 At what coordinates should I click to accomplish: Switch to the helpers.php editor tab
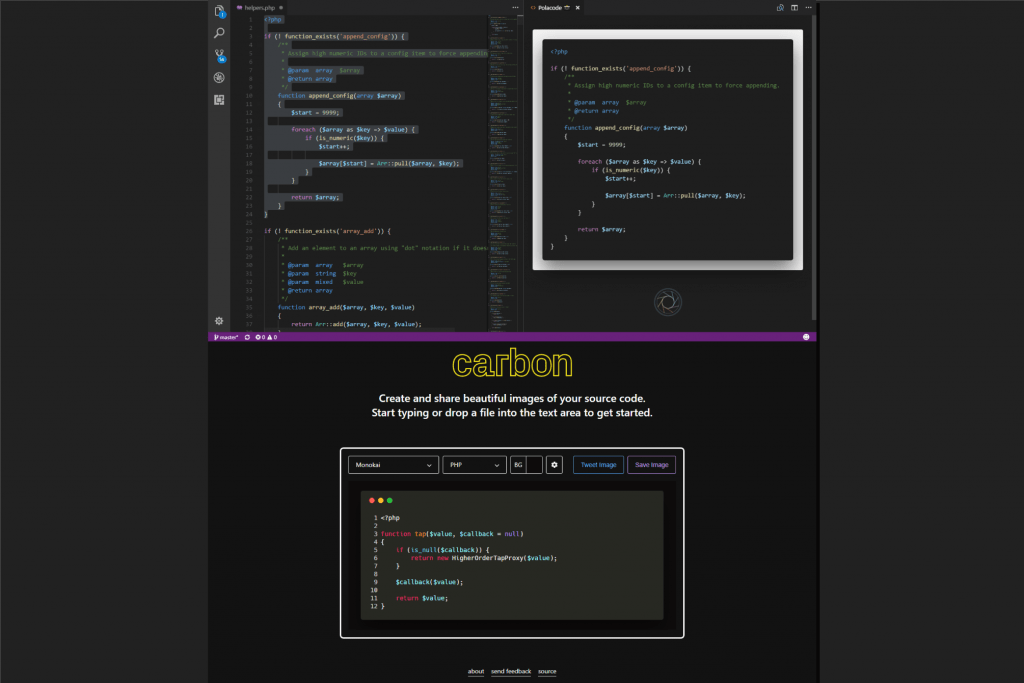tap(260, 8)
